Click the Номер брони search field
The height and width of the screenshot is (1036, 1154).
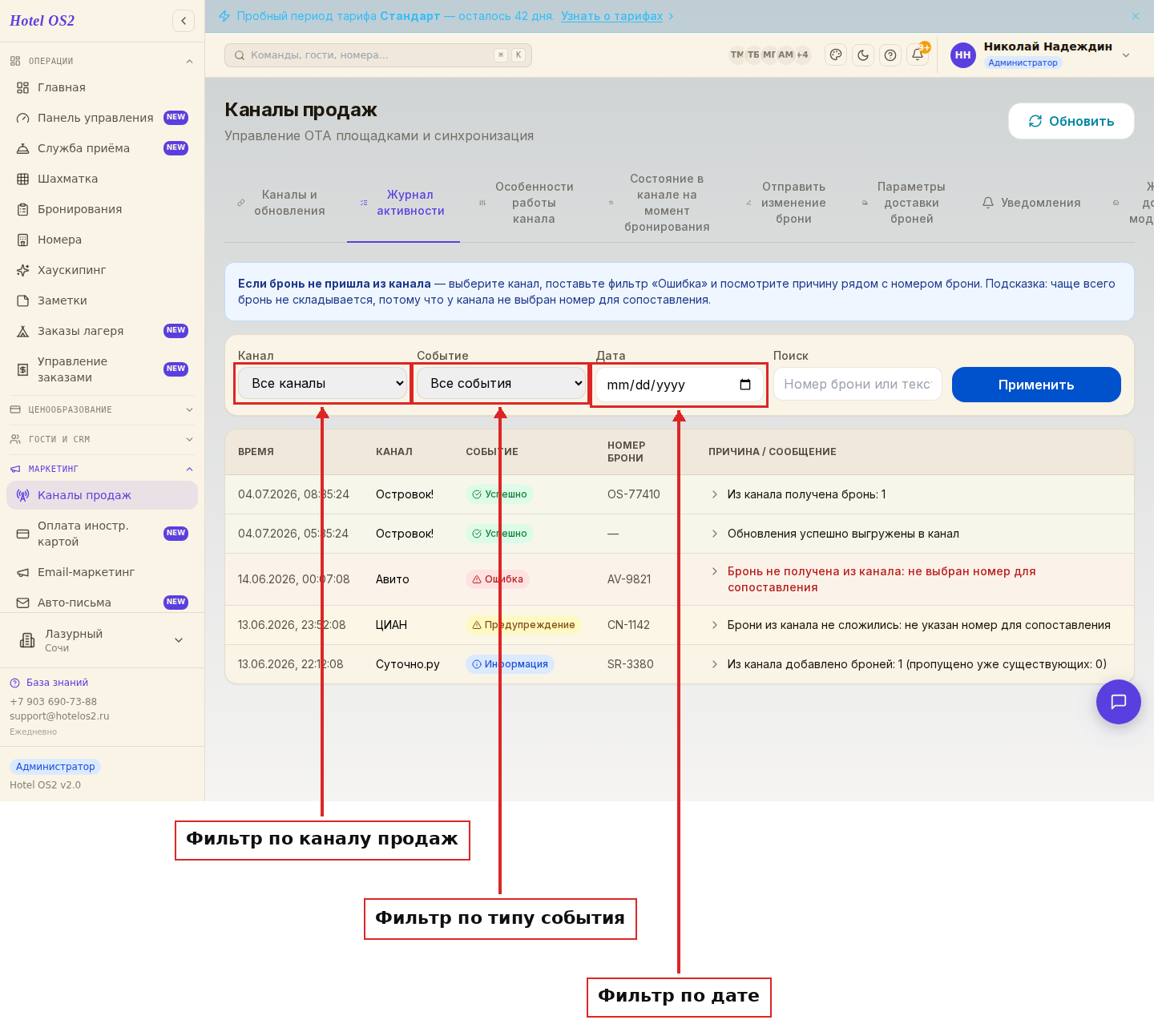pos(857,385)
